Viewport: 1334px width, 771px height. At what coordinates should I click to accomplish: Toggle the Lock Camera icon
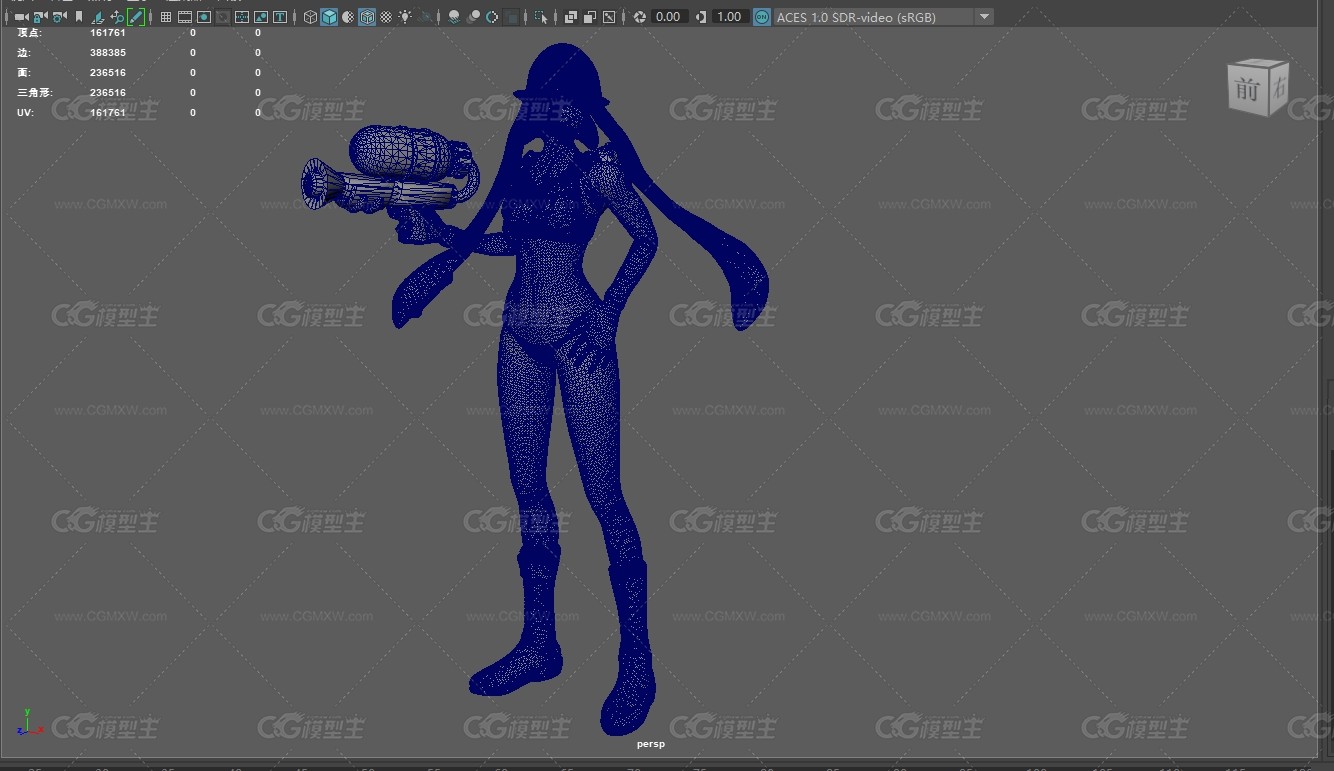(40, 17)
